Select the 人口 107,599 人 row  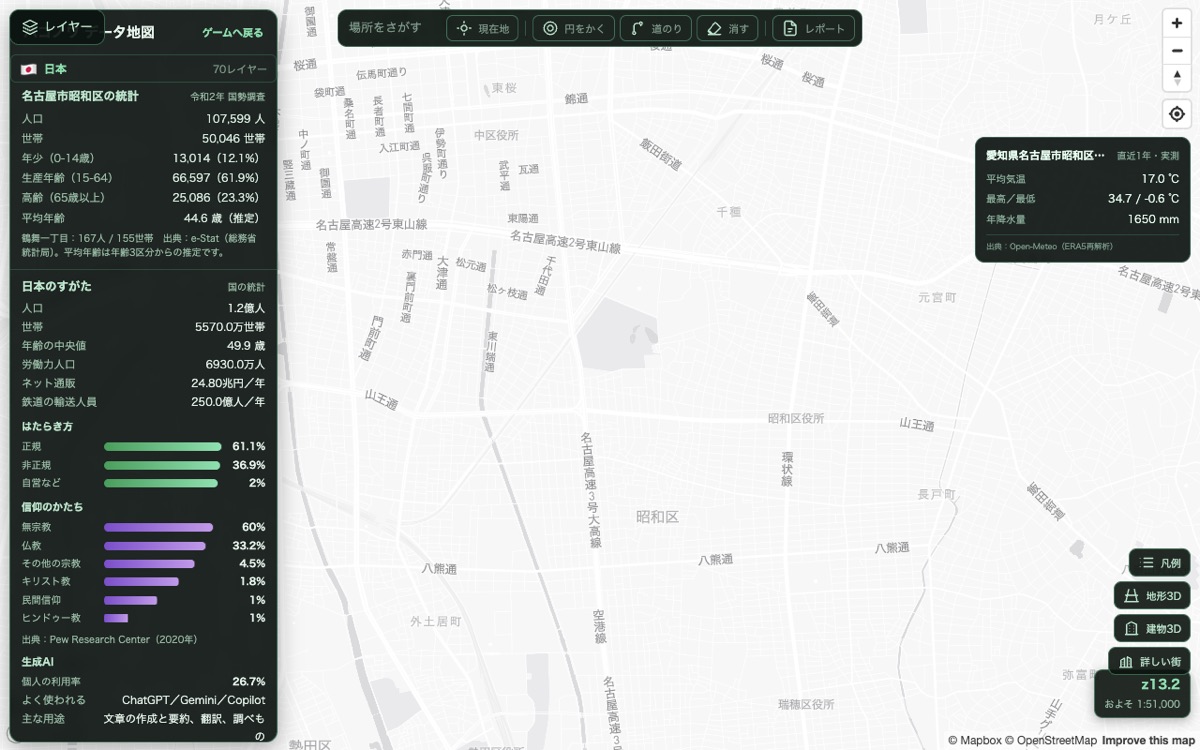click(143, 118)
